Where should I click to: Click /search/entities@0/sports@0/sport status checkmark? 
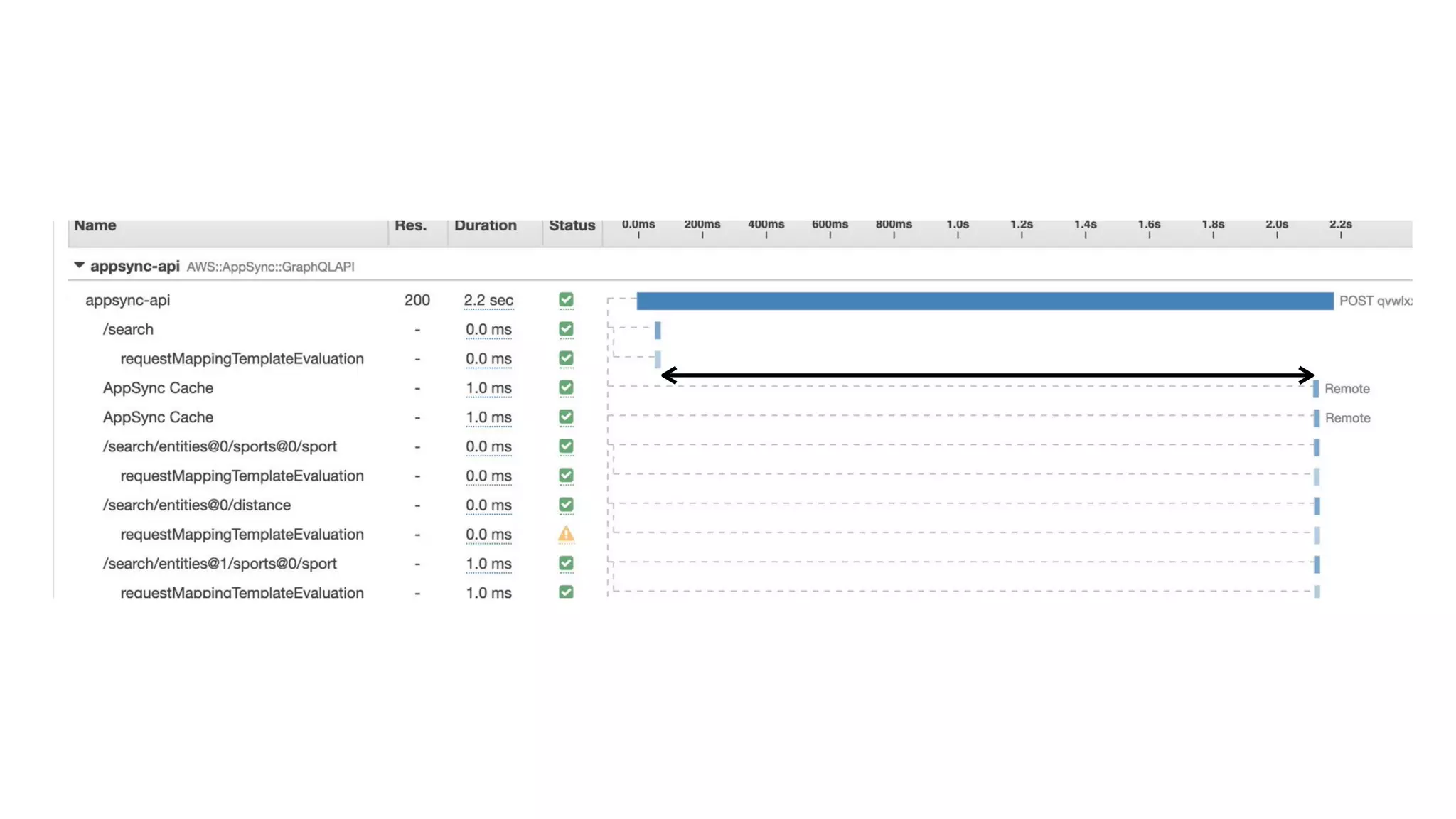(566, 446)
